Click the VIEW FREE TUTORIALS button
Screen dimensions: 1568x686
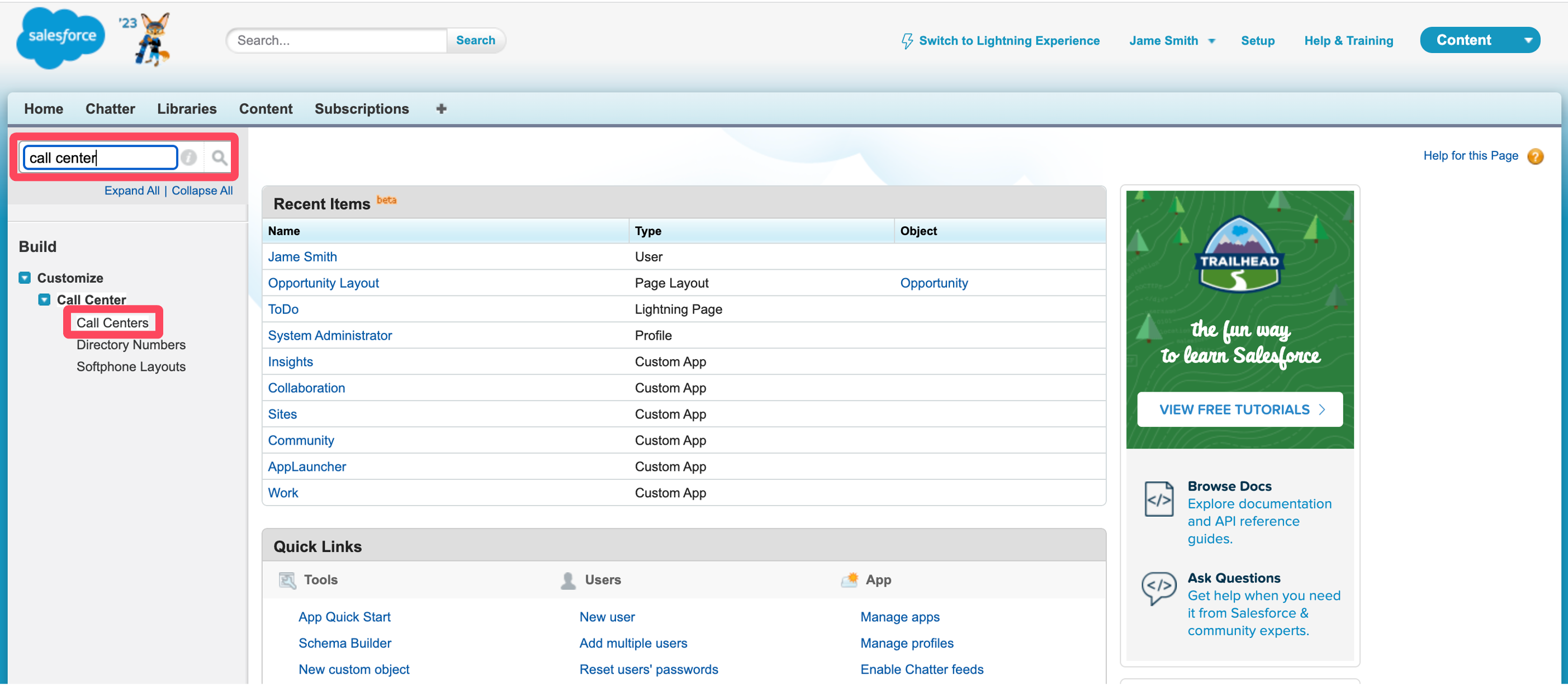coord(1239,410)
